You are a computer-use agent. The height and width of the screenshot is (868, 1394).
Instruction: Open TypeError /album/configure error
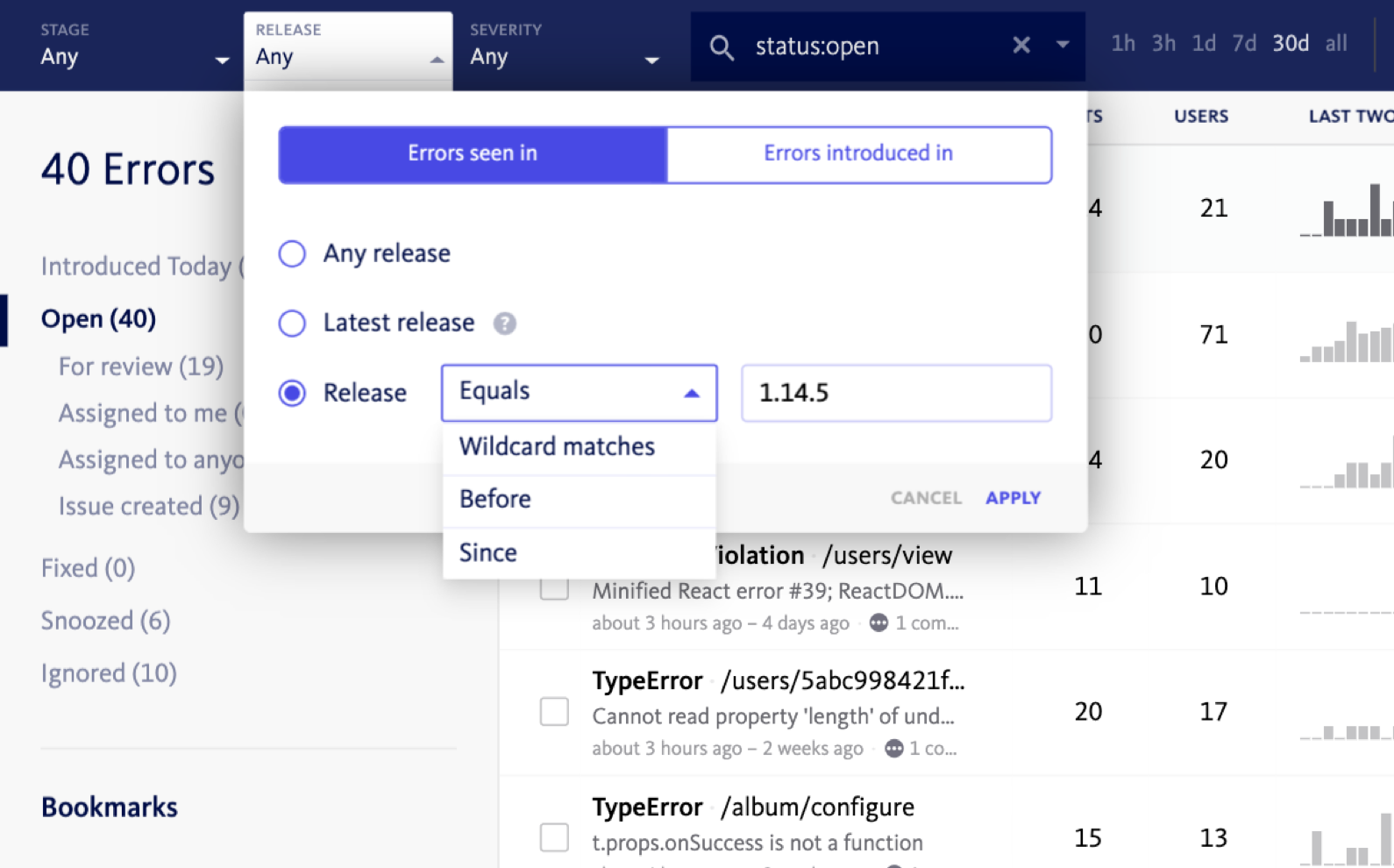click(753, 808)
